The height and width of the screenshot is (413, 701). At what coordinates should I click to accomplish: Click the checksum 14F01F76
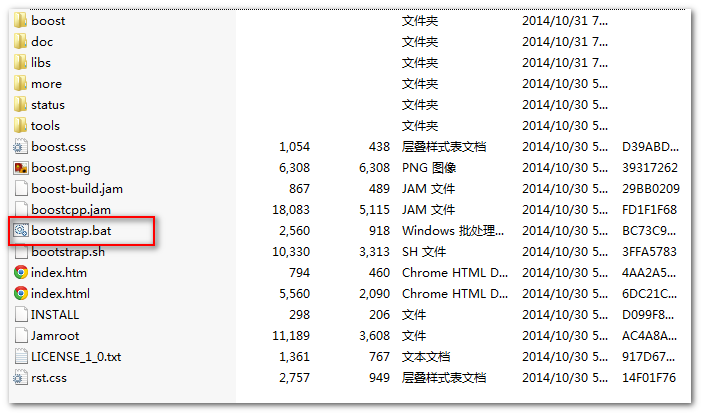click(x=649, y=378)
